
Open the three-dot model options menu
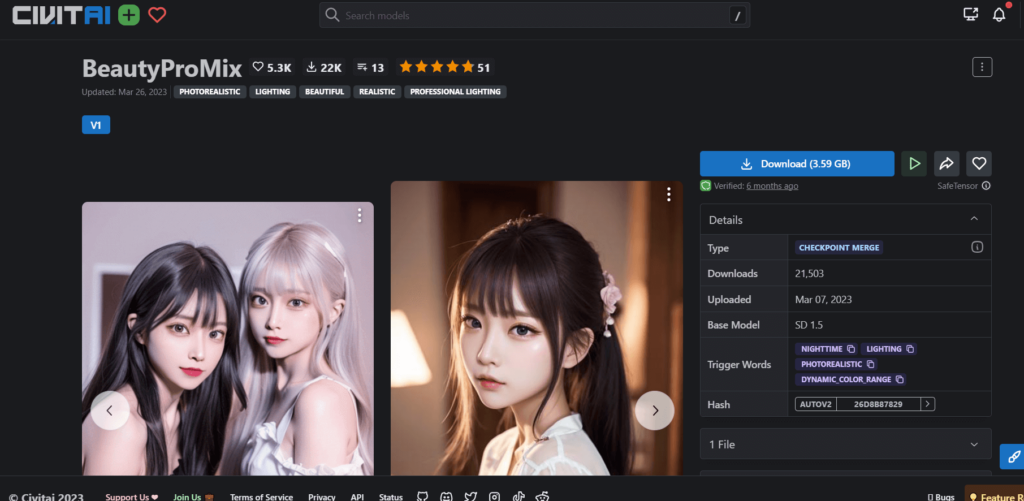[981, 67]
